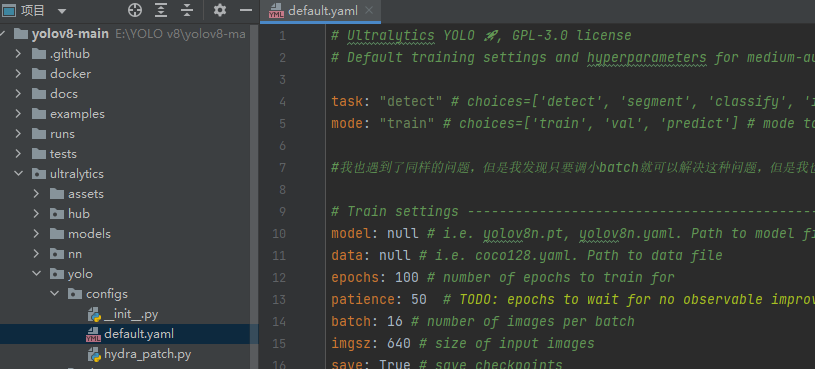
Task: Click the Chinese comment on line 7
Action: [x=573, y=167]
